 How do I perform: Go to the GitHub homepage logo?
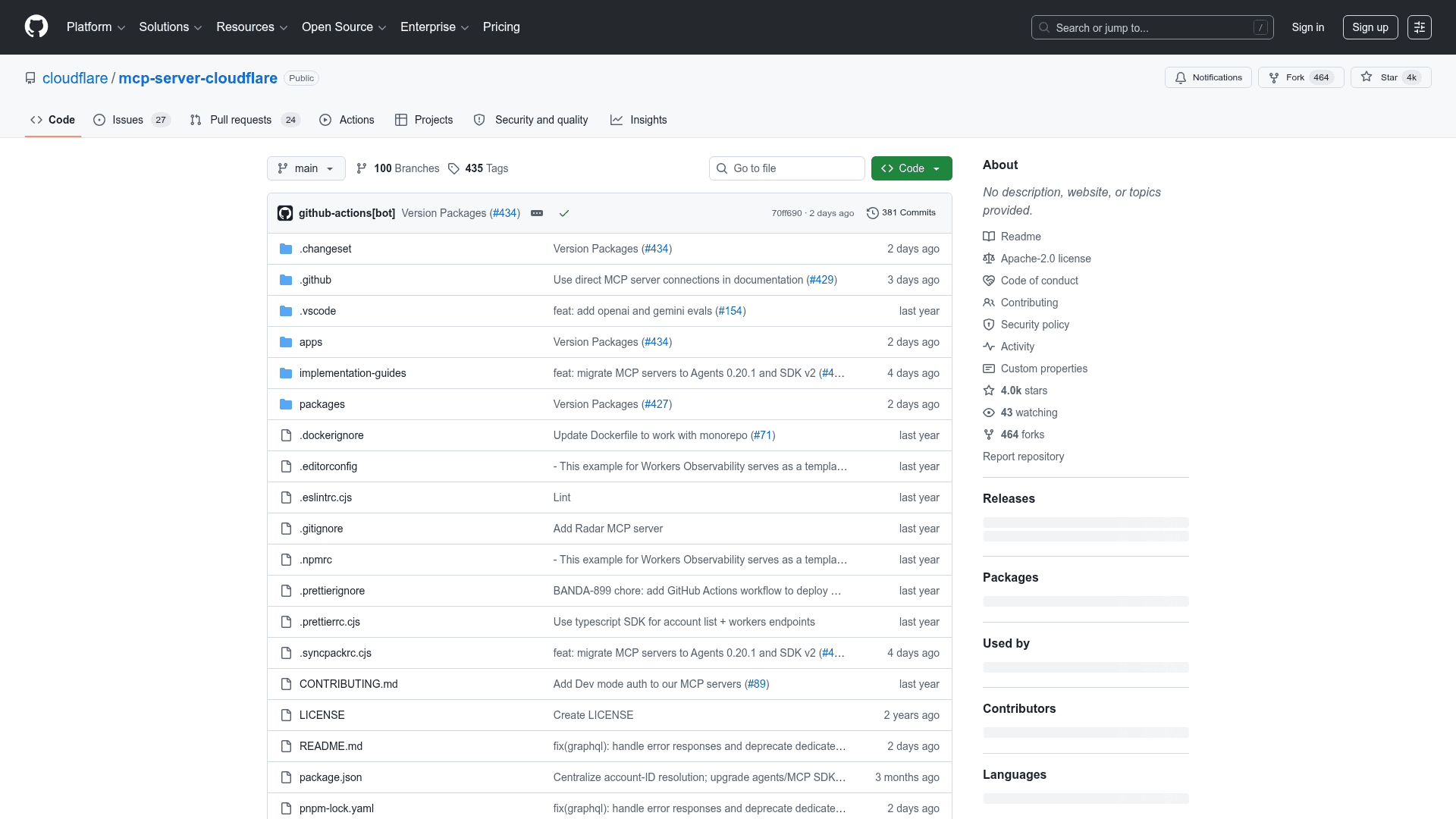coord(36,27)
